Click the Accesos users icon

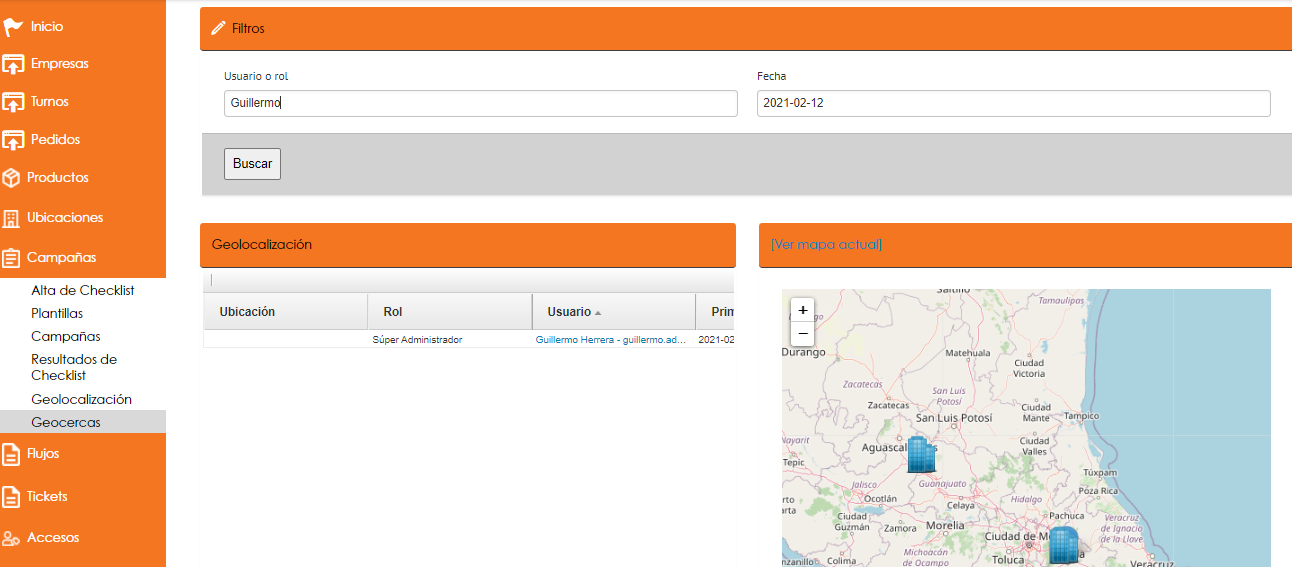click(x=11, y=538)
